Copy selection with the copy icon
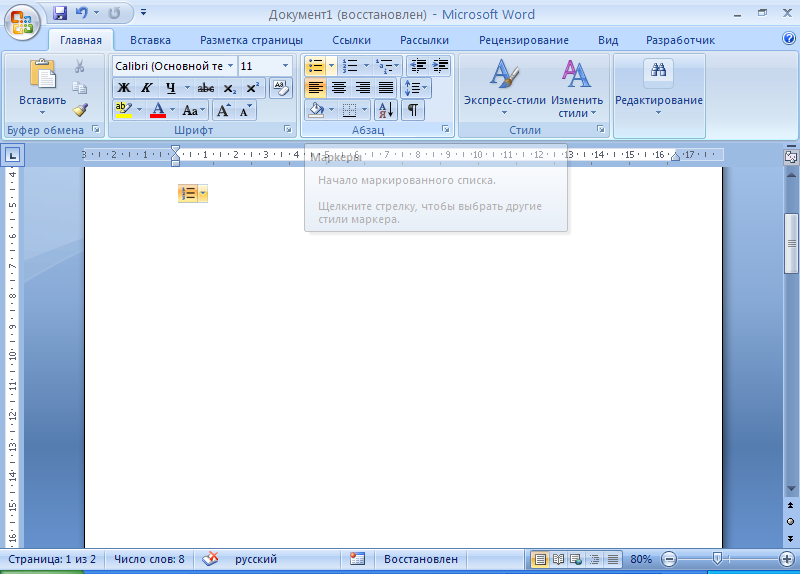 point(80,88)
